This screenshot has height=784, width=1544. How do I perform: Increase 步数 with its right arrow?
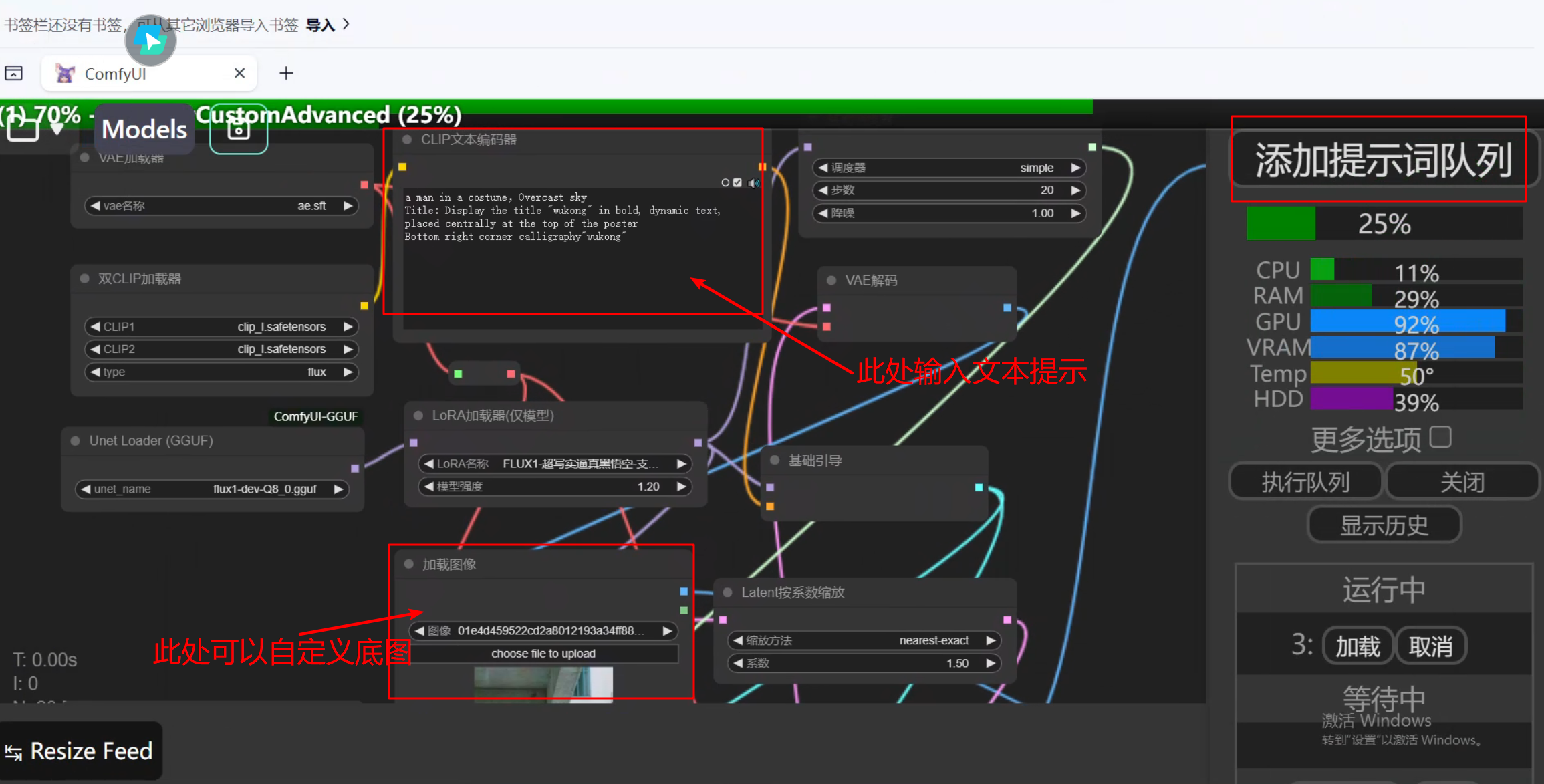tap(1075, 190)
